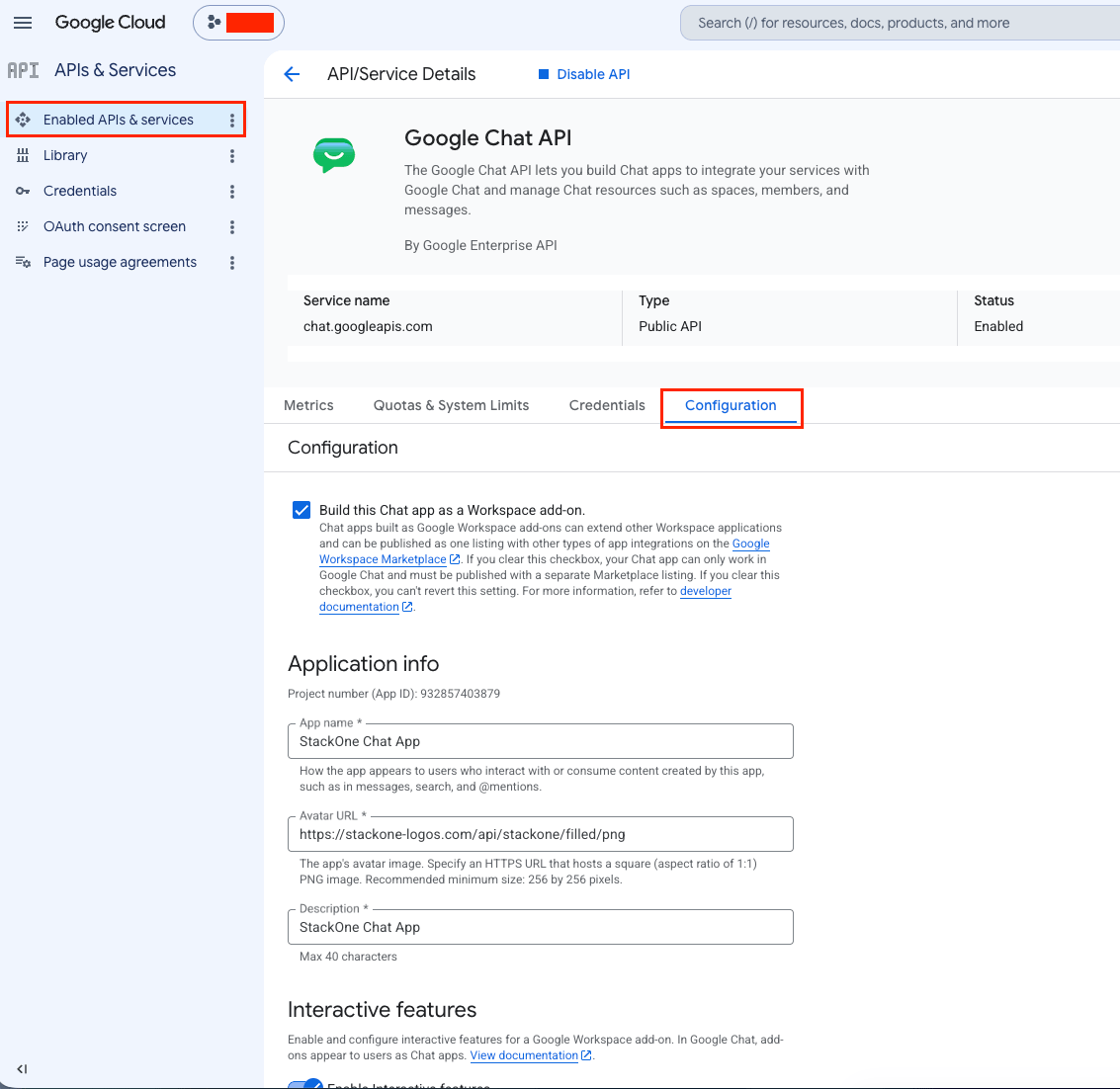Click the OAuth consent screen icon
Screen dimensions: 1120x1089
pyautogui.click(x=23, y=226)
